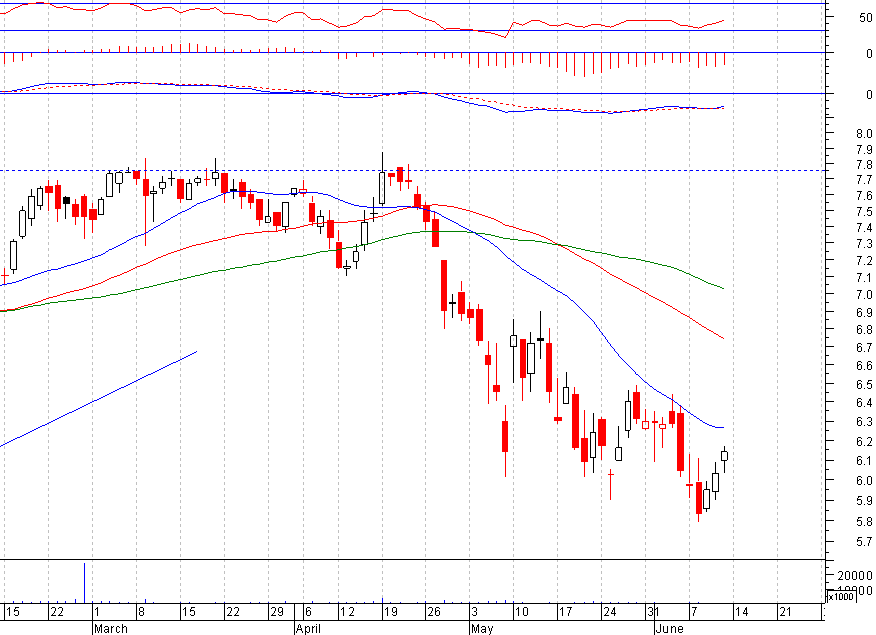Select the April month label
This screenshot has height=635, width=876.
(x=308, y=629)
